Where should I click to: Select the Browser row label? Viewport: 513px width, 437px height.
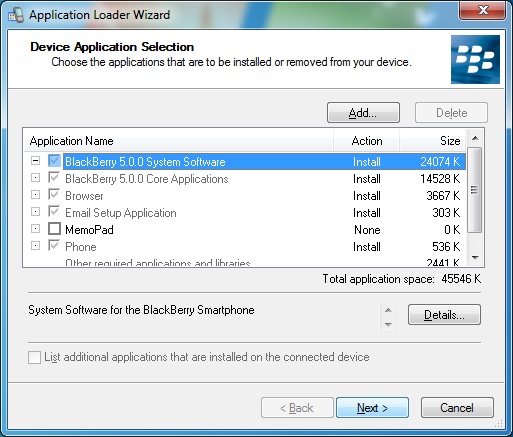point(84,196)
